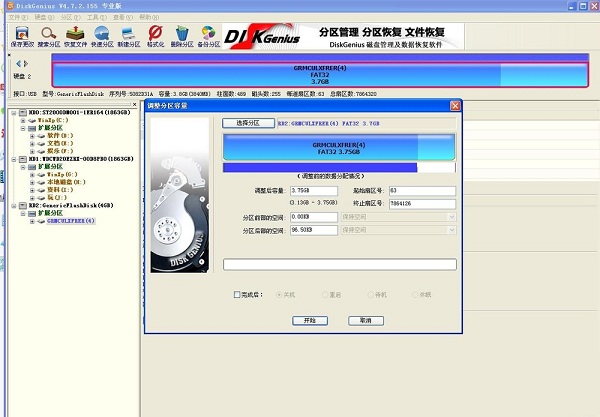600x417 pixels.
Task: Open the dropdown beside 分区前部的空间
Action: 452,217
